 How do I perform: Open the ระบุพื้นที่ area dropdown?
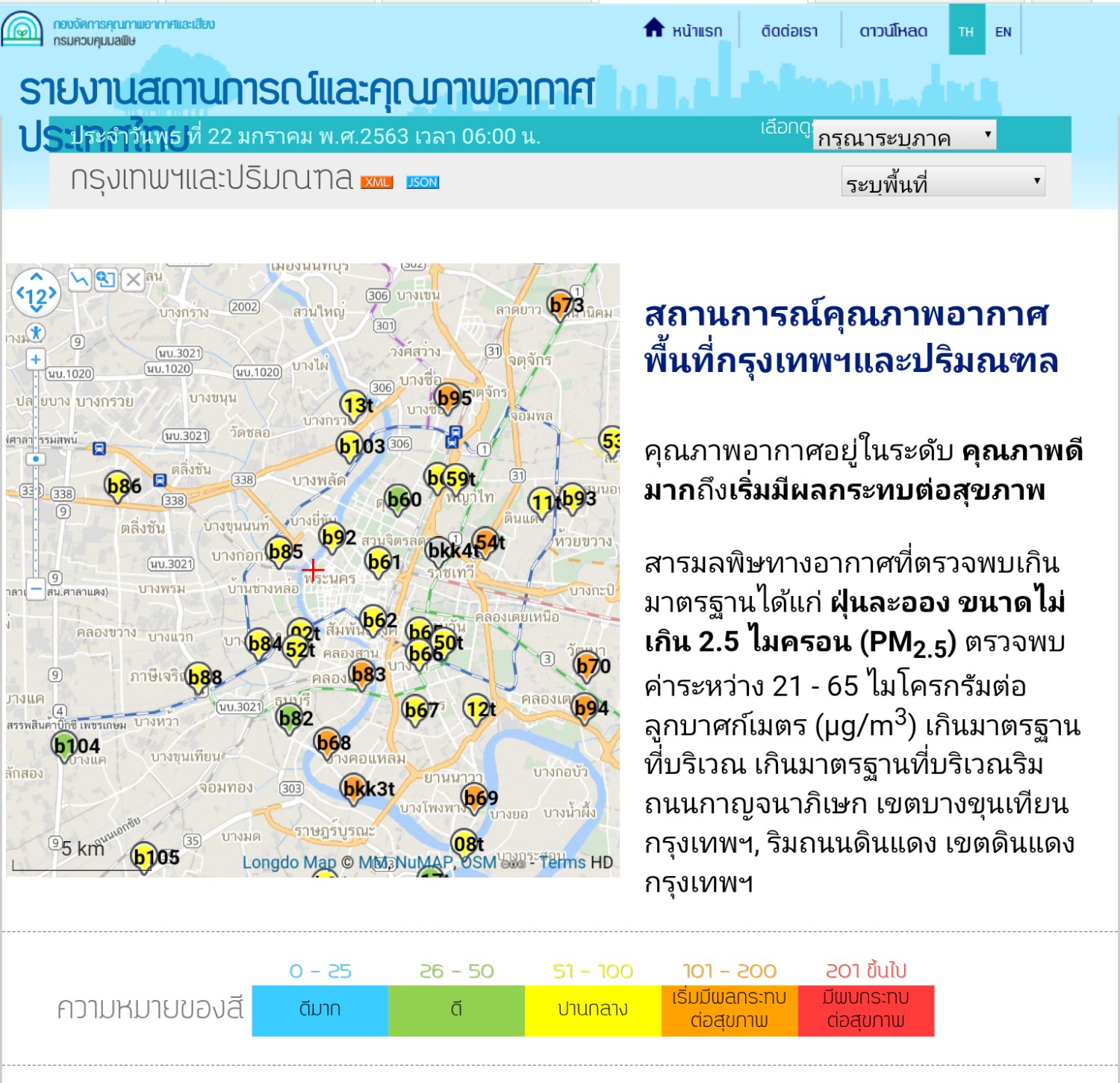coord(943,181)
